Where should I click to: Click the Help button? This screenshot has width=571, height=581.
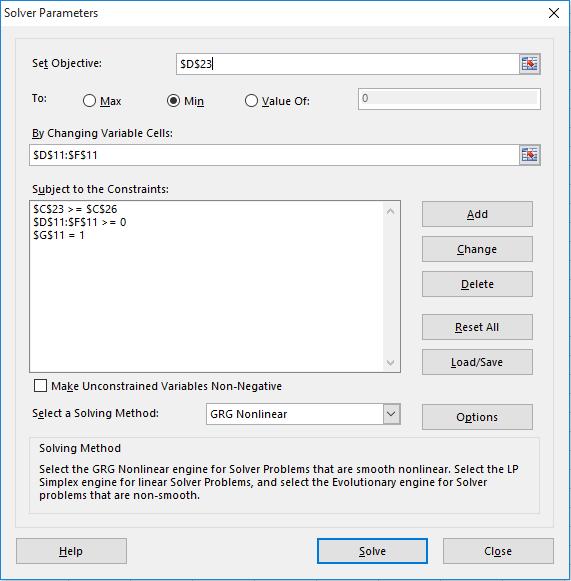point(71,551)
